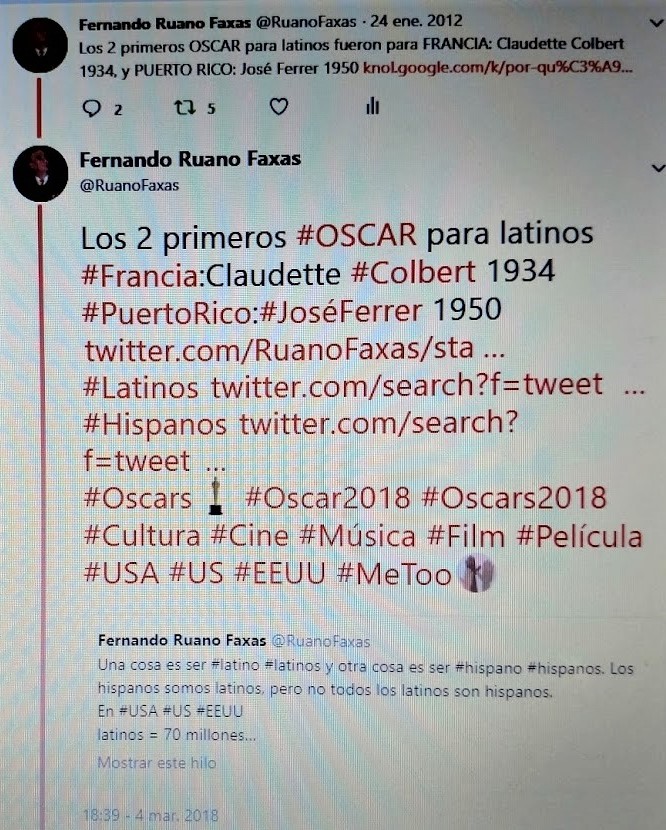The width and height of the screenshot is (666, 830).
Task: Open the profile avatar of the top tweet
Action: pos(40,45)
